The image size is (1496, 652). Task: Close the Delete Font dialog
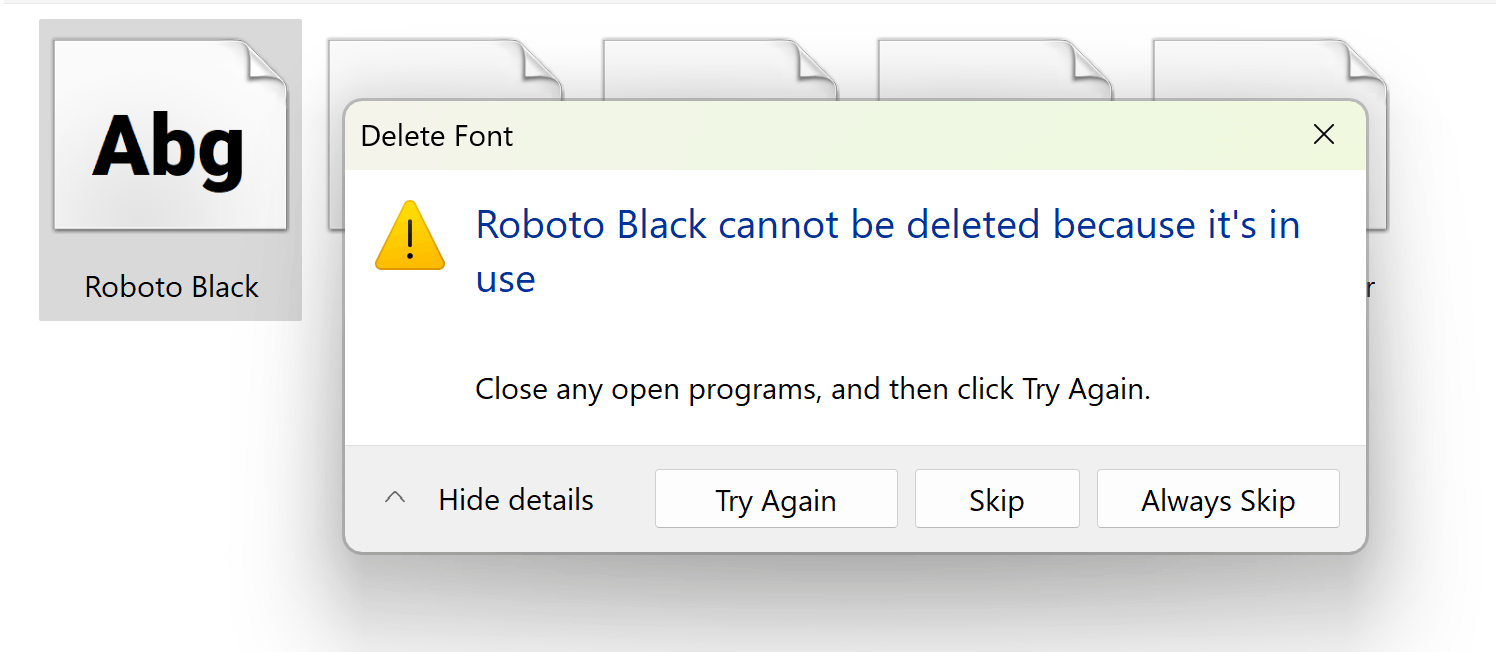(x=1323, y=134)
